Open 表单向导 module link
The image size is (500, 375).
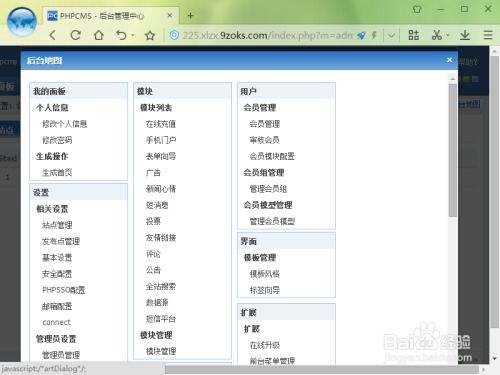point(161,156)
